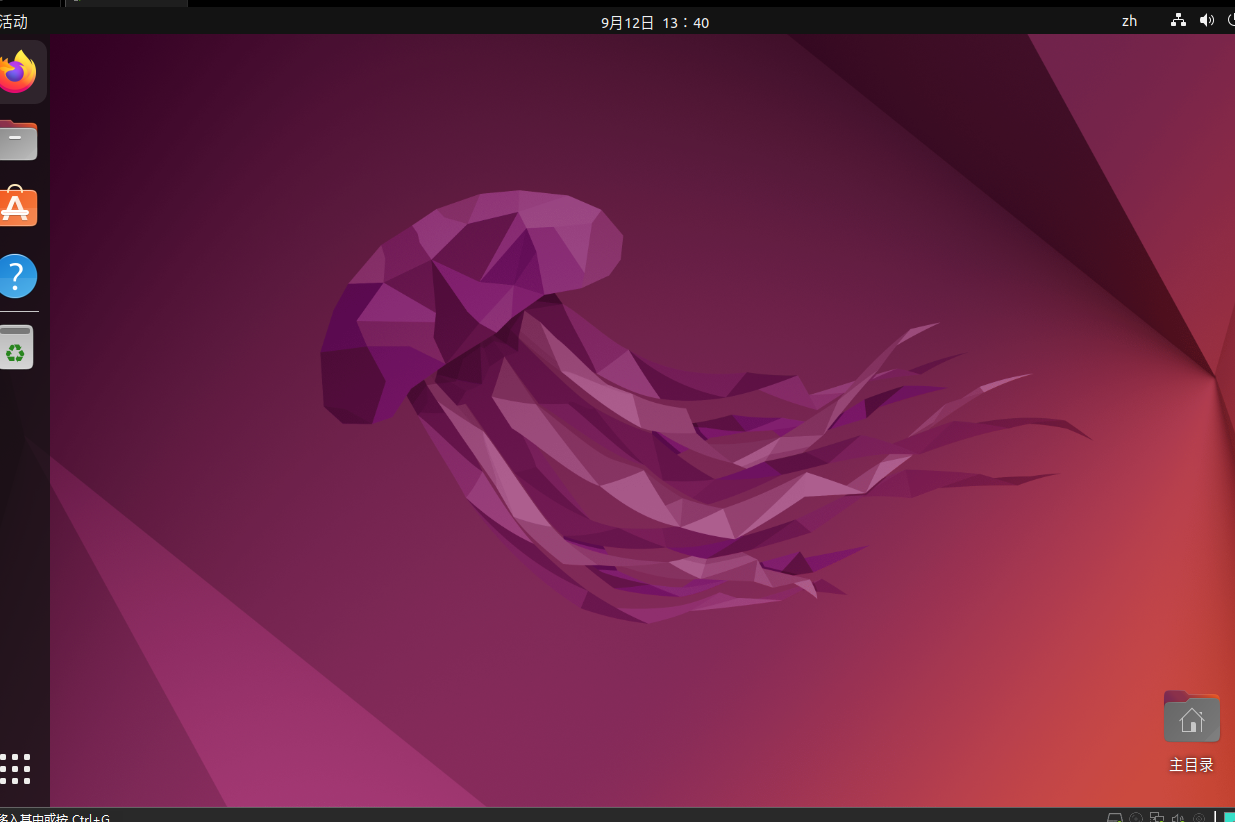Image resolution: width=1235 pixels, height=822 pixels.
Task: Open Ubuntu Software orange bag icon
Action: [17, 207]
